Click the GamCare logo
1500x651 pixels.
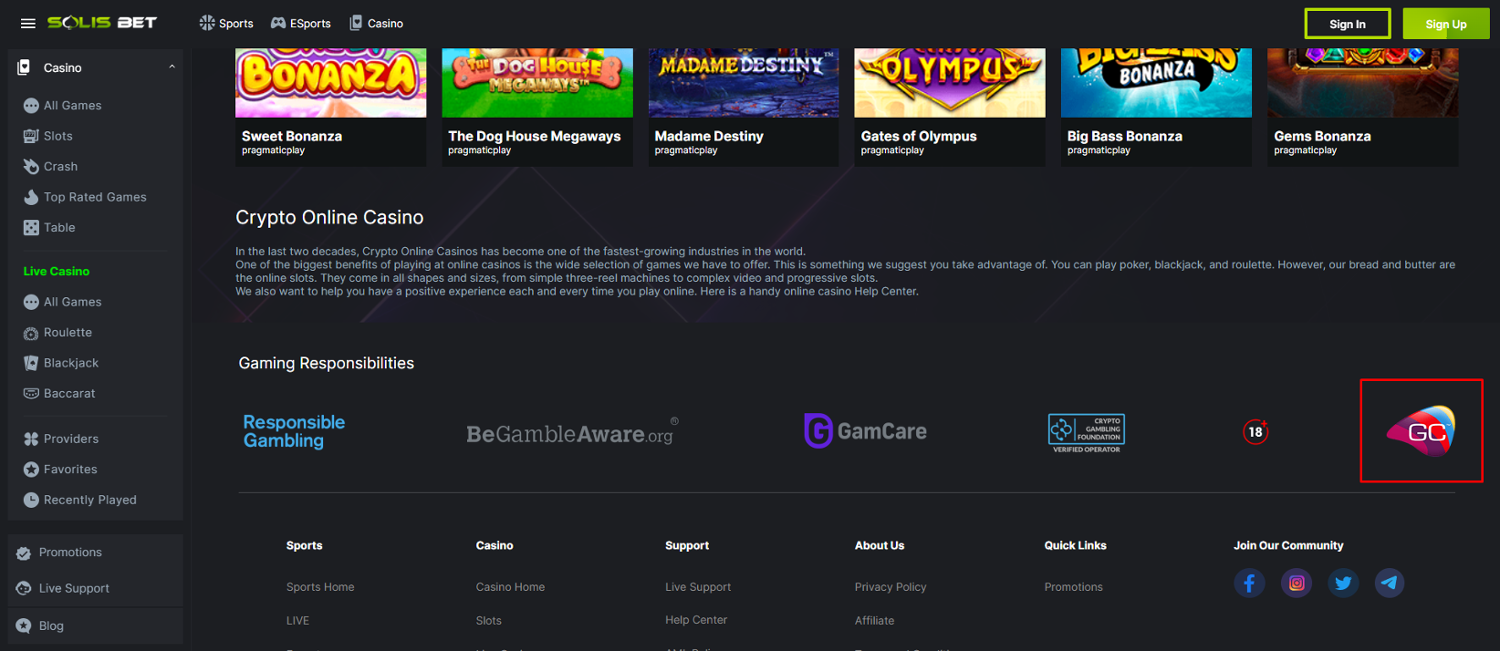pyautogui.click(x=865, y=431)
